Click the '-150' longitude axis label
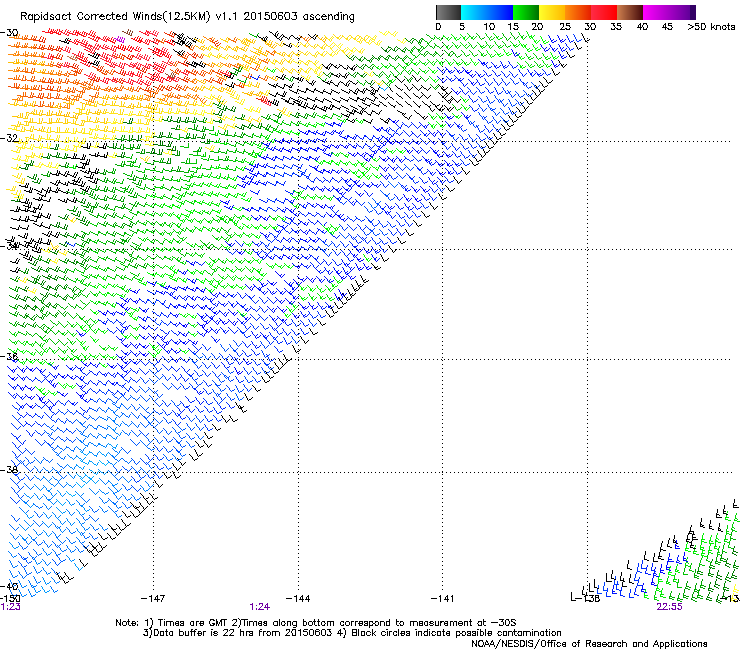The width and height of the screenshot is (740, 650). point(10,598)
